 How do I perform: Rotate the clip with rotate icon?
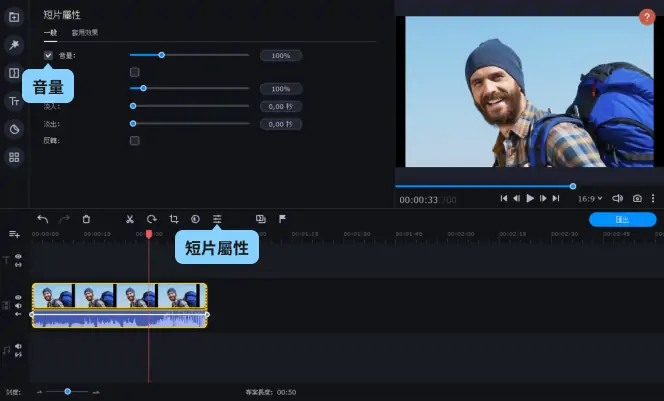[152, 219]
